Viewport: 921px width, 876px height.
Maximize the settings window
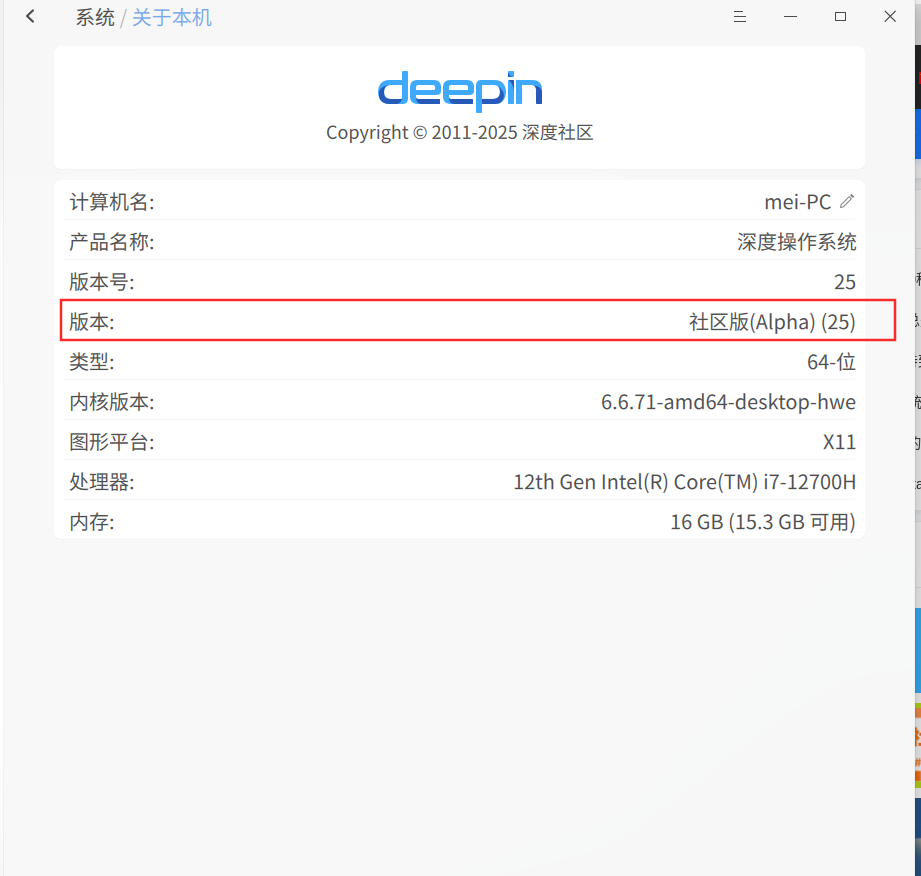point(841,17)
